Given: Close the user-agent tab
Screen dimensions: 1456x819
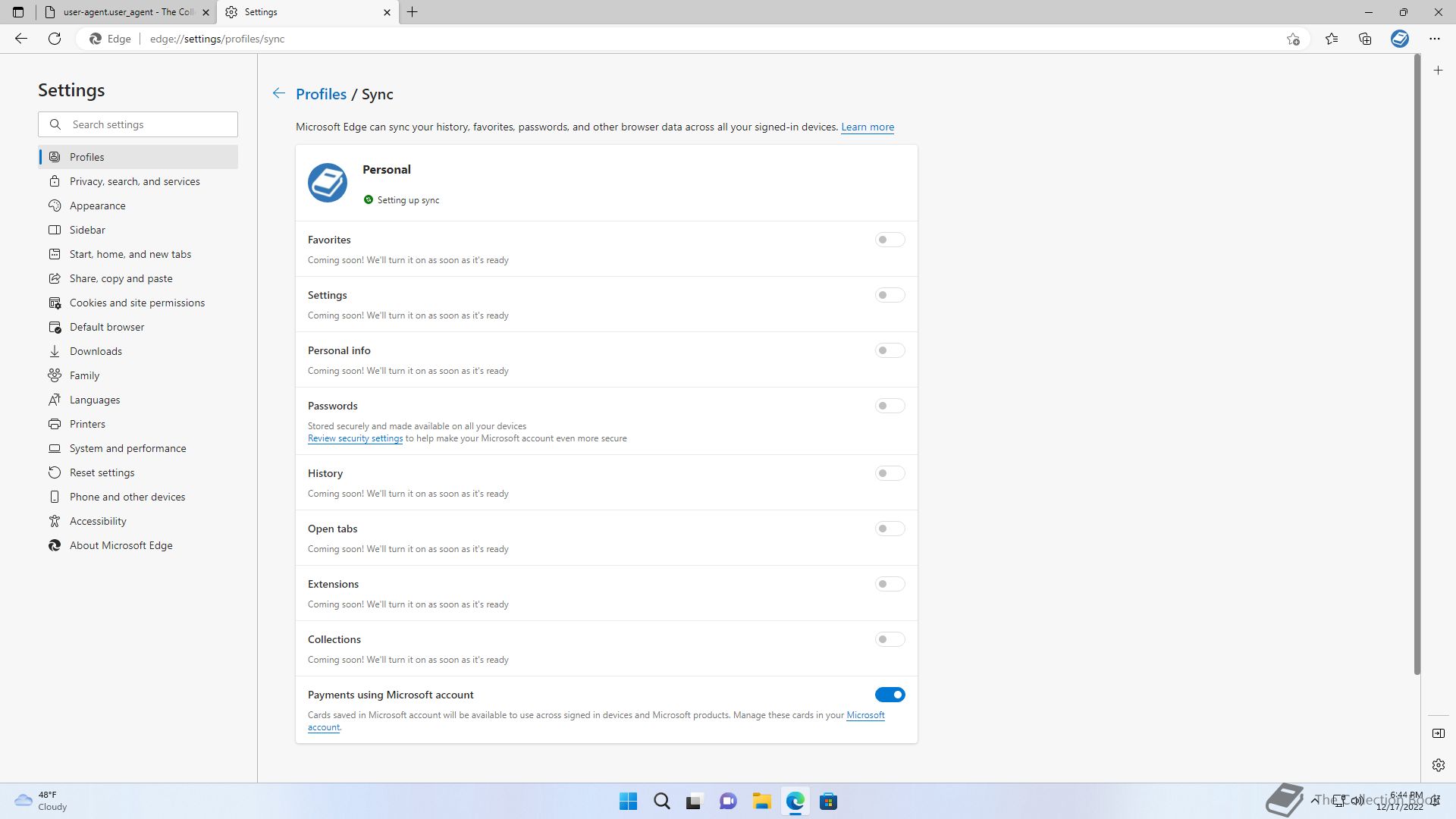Looking at the screenshot, I should click(x=206, y=12).
